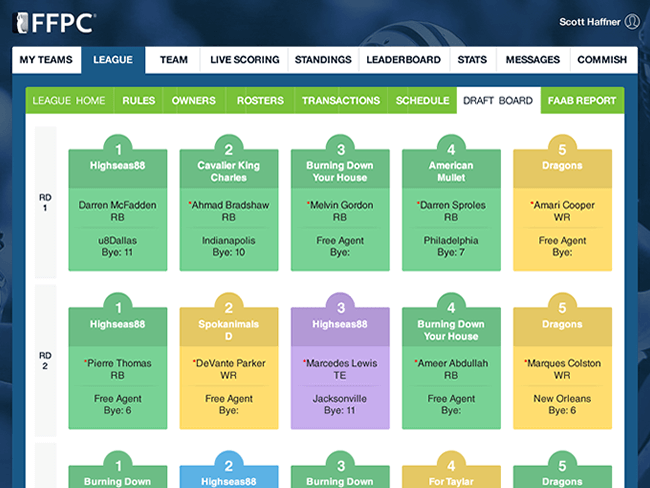This screenshot has height=488, width=650.
Task: View the Leaderboard tab
Action: pyautogui.click(x=403, y=60)
